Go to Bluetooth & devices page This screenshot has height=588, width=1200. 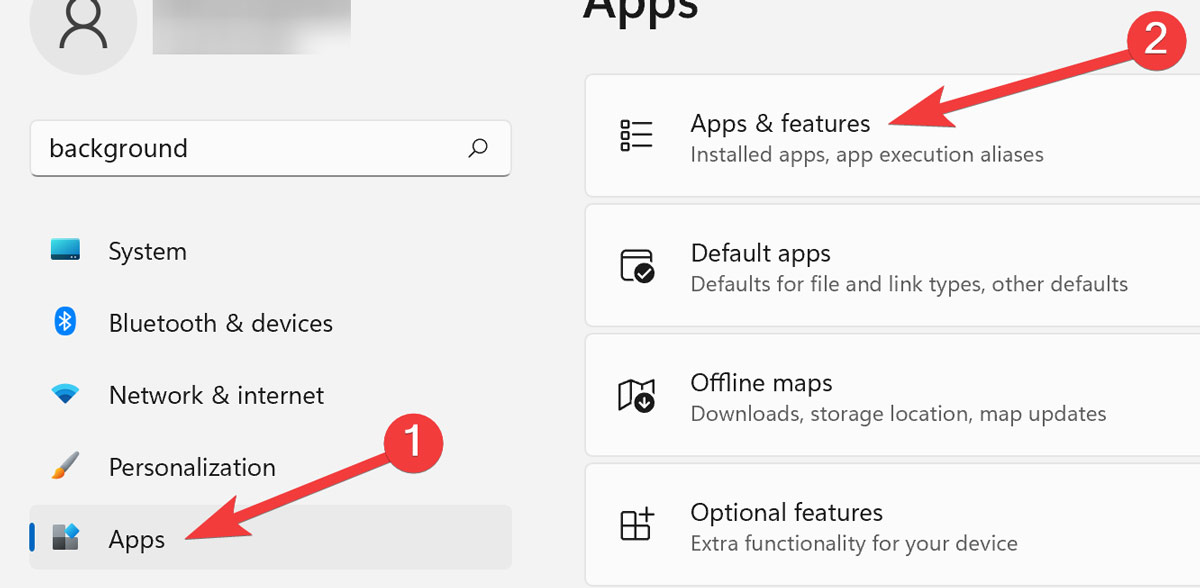[x=220, y=322]
